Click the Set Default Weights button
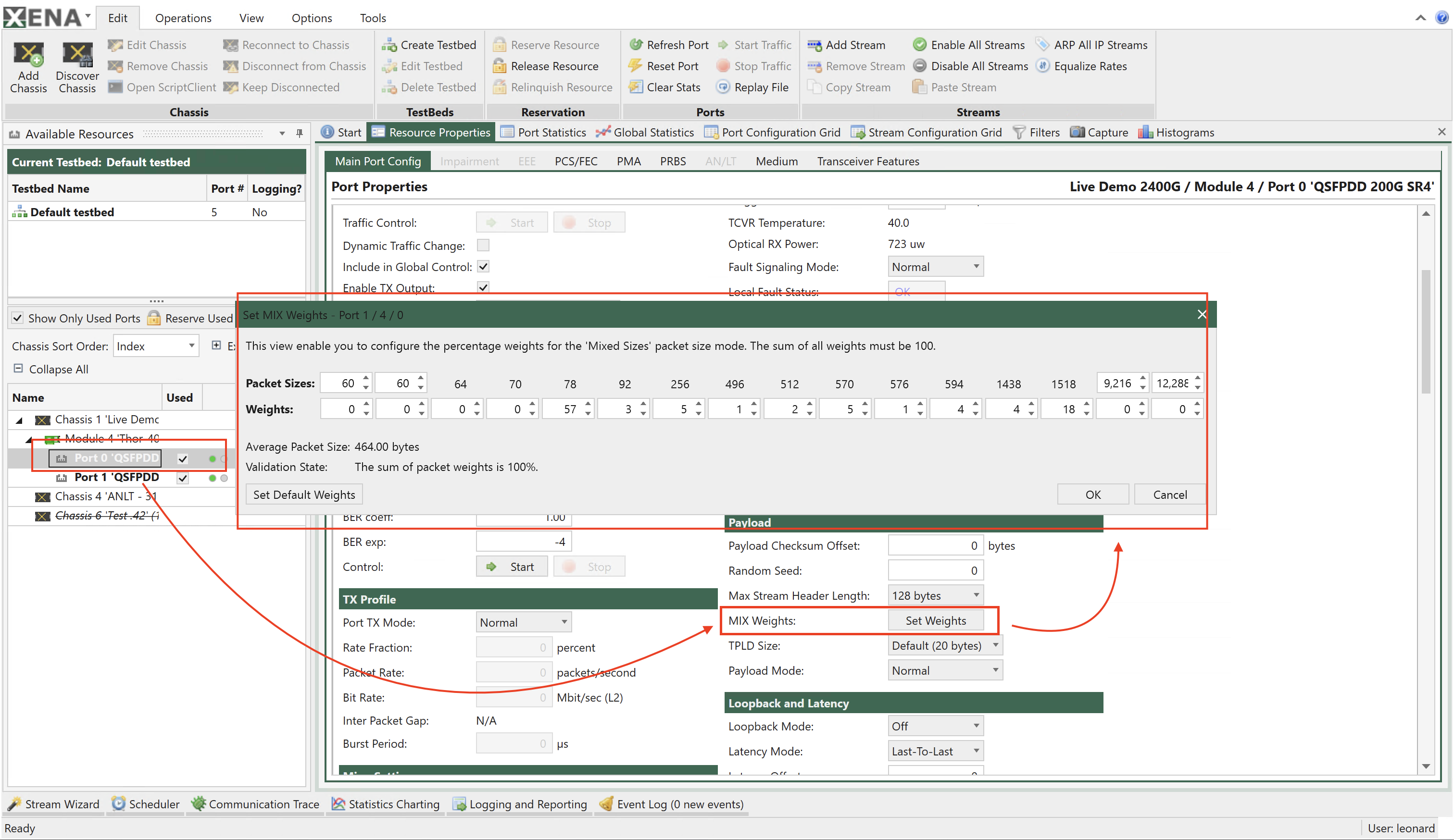 click(x=303, y=495)
